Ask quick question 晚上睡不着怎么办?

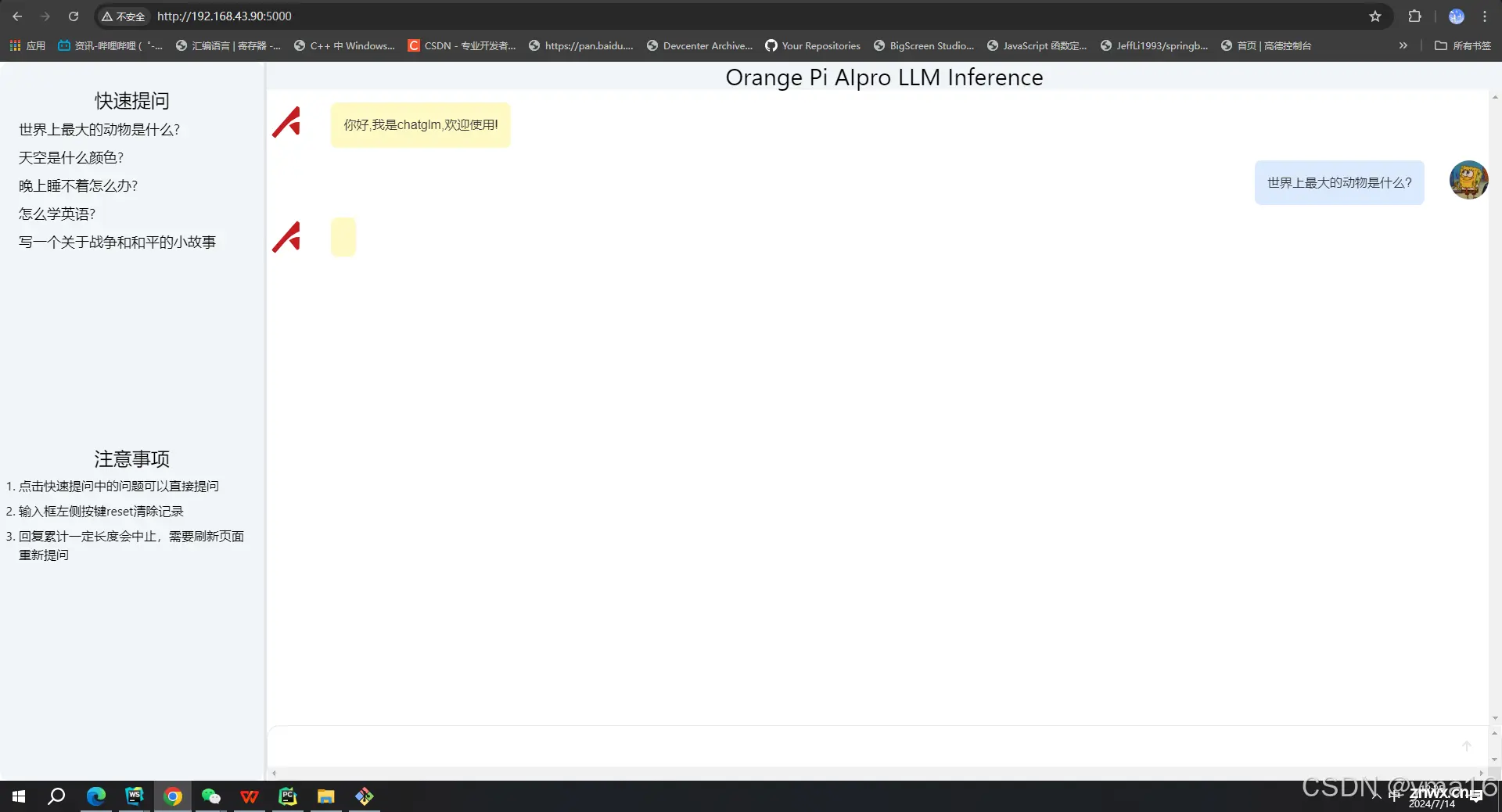tap(78, 186)
